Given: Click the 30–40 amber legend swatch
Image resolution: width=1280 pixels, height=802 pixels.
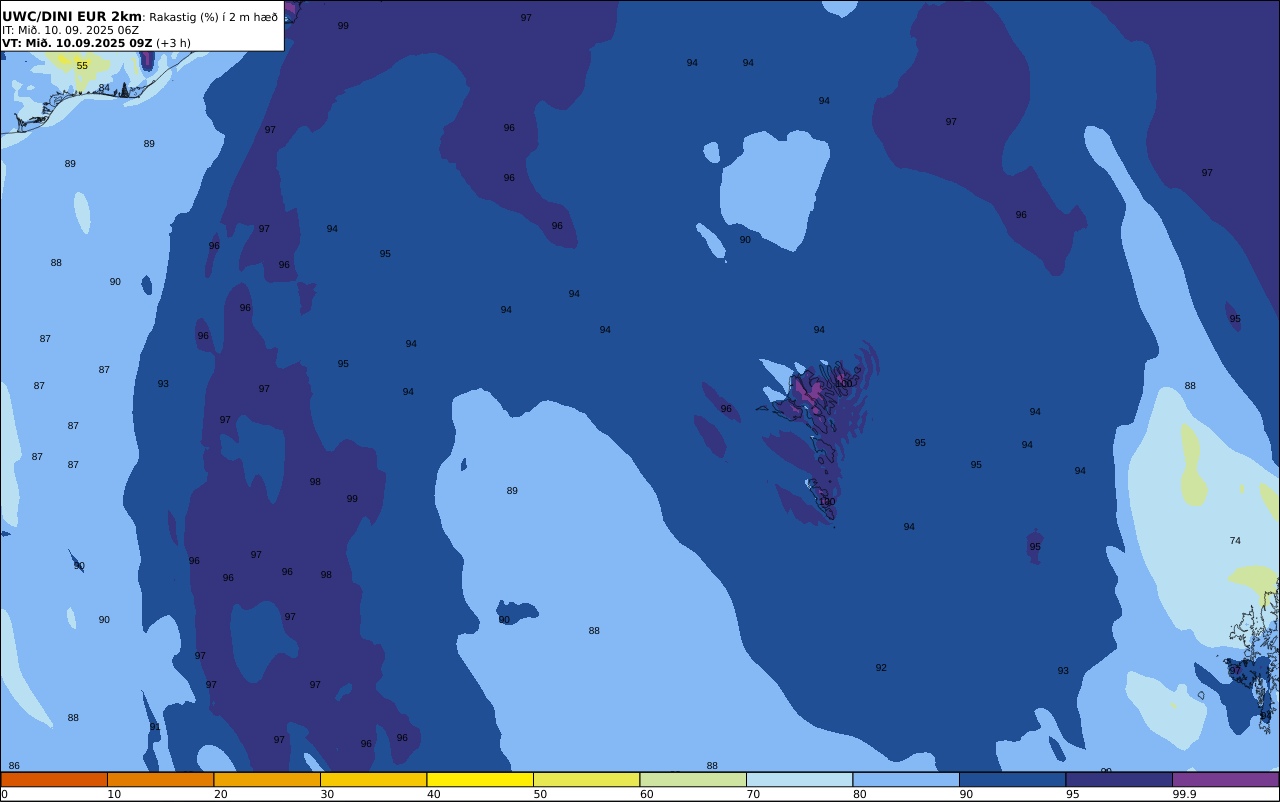Looking at the screenshot, I should [x=373, y=779].
